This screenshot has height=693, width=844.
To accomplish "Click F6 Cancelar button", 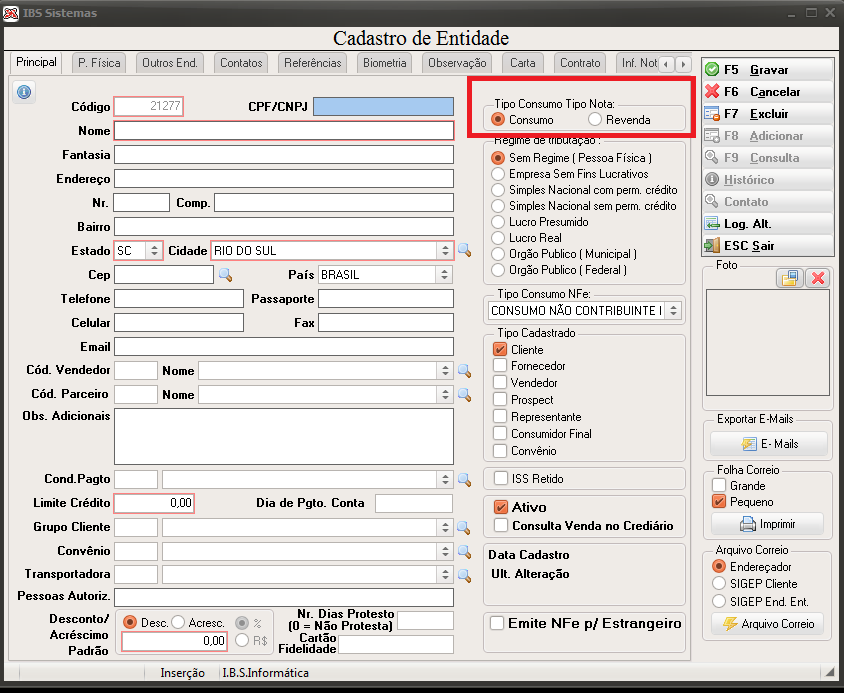I will [768, 92].
